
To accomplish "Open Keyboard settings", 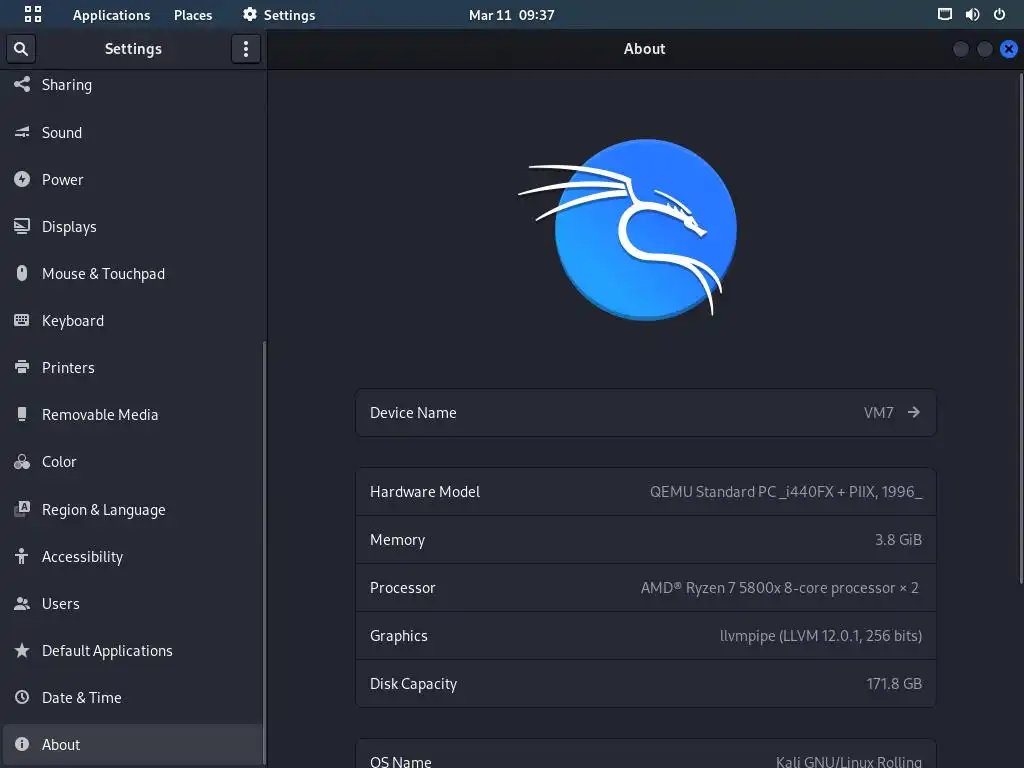I will pos(133,321).
